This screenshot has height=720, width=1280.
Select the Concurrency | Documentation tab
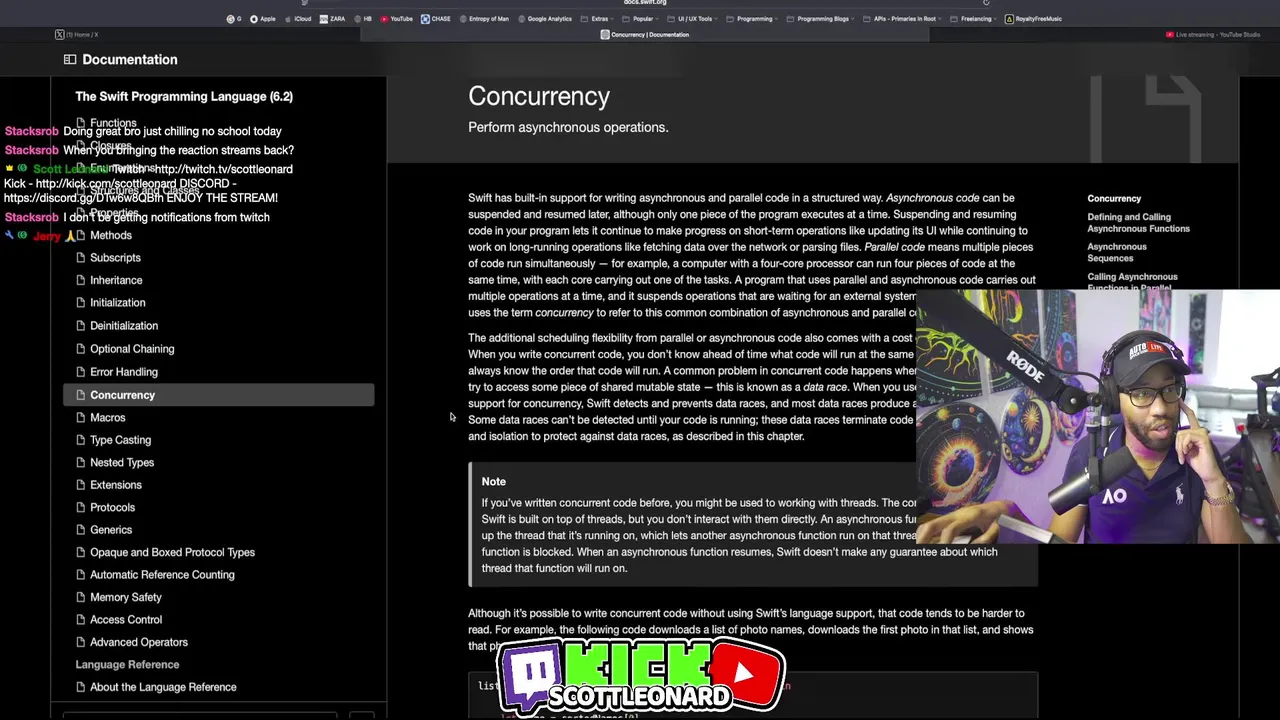(645, 35)
